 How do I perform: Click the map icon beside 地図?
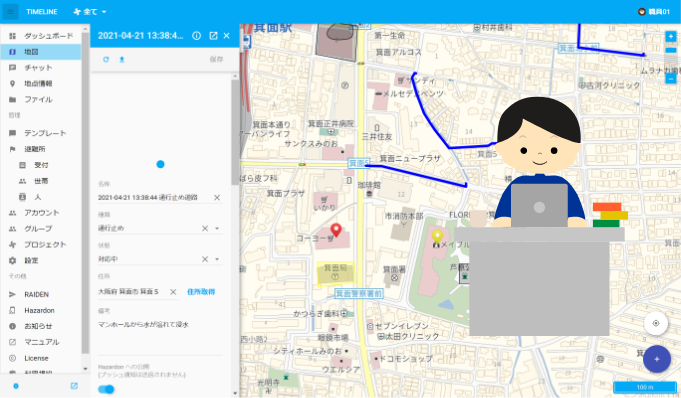pyautogui.click(x=13, y=52)
